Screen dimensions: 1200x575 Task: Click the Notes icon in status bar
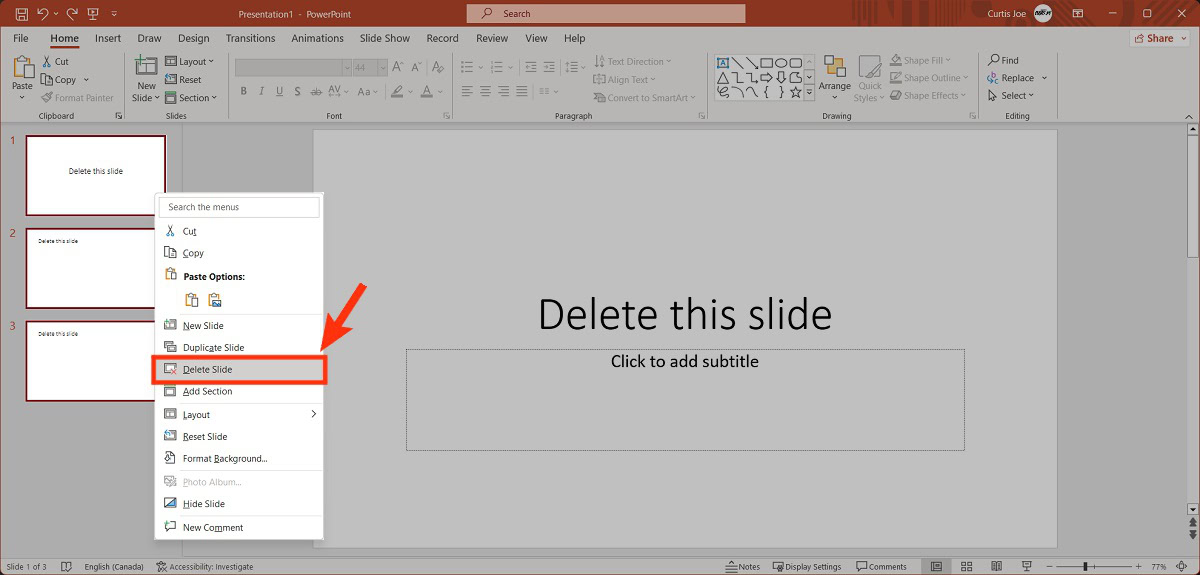742,567
